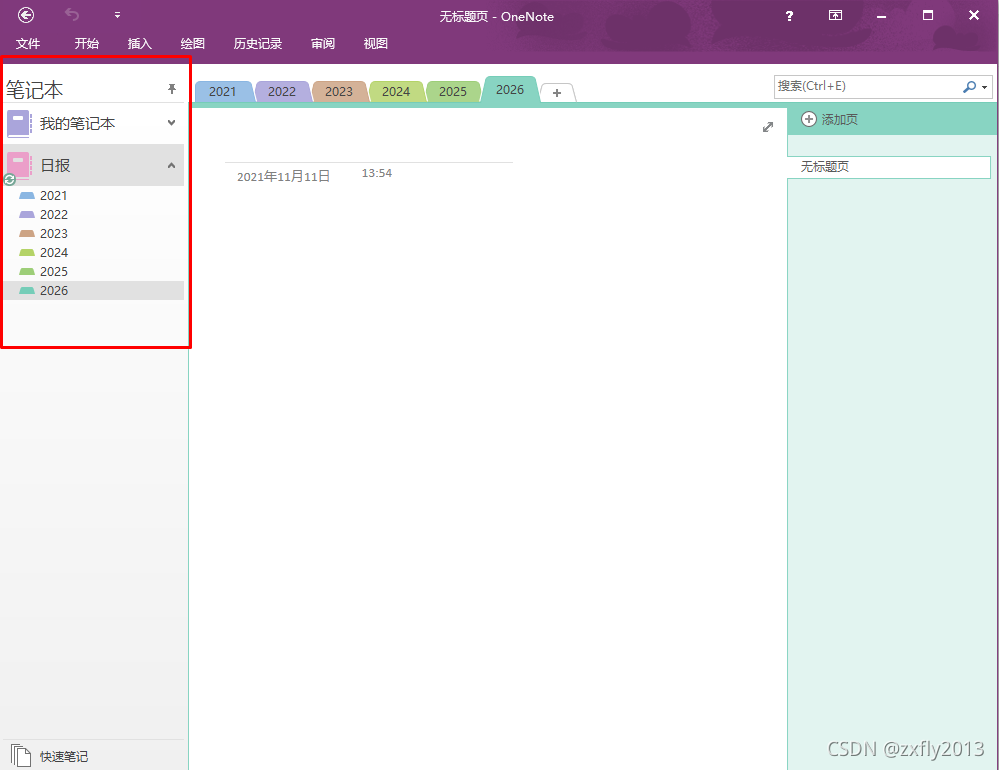Select the 无标题页 page in page list
This screenshot has height=770, width=999.
pyautogui.click(x=889, y=167)
